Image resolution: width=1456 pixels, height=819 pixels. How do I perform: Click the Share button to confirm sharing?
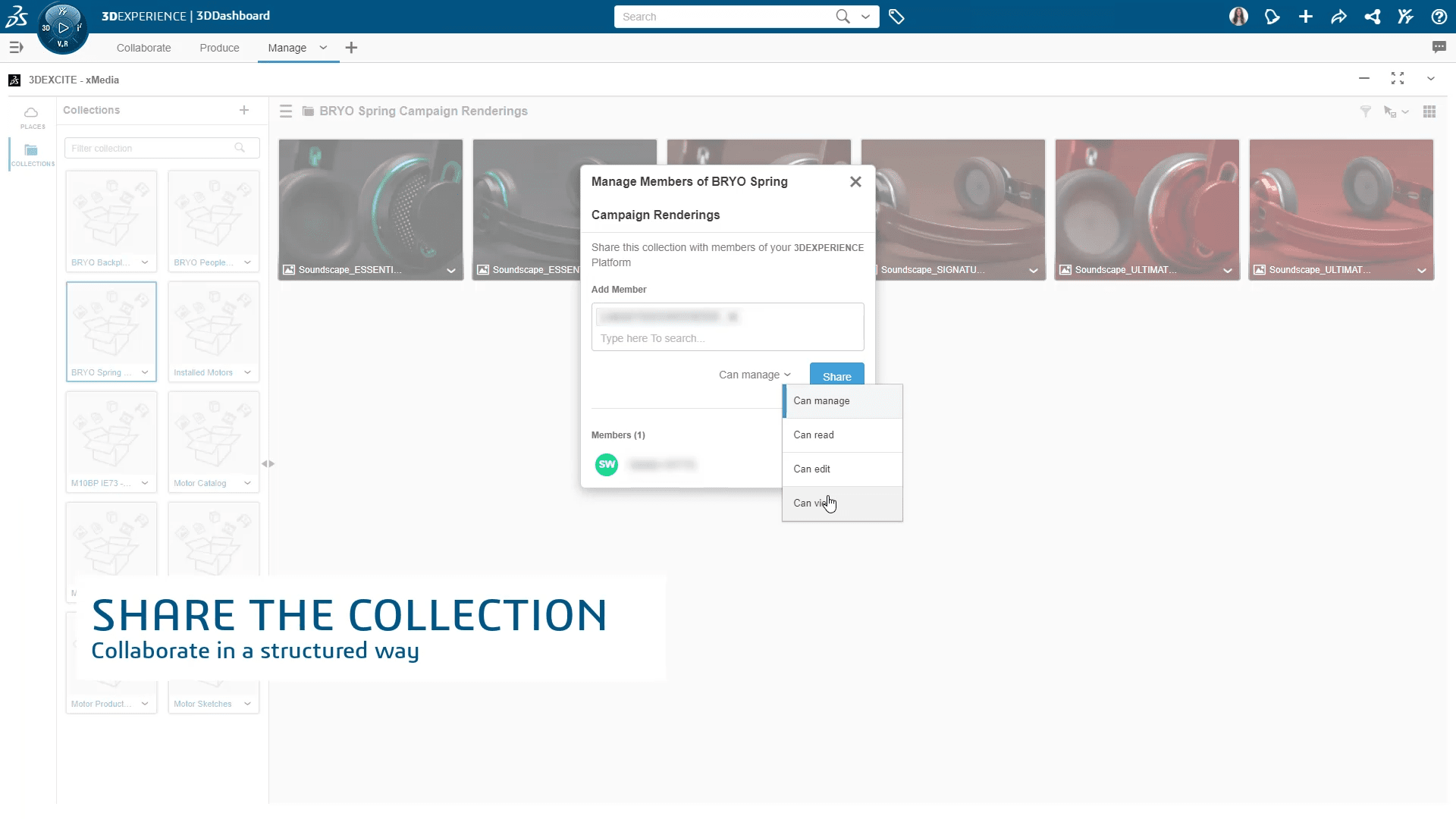coord(837,376)
